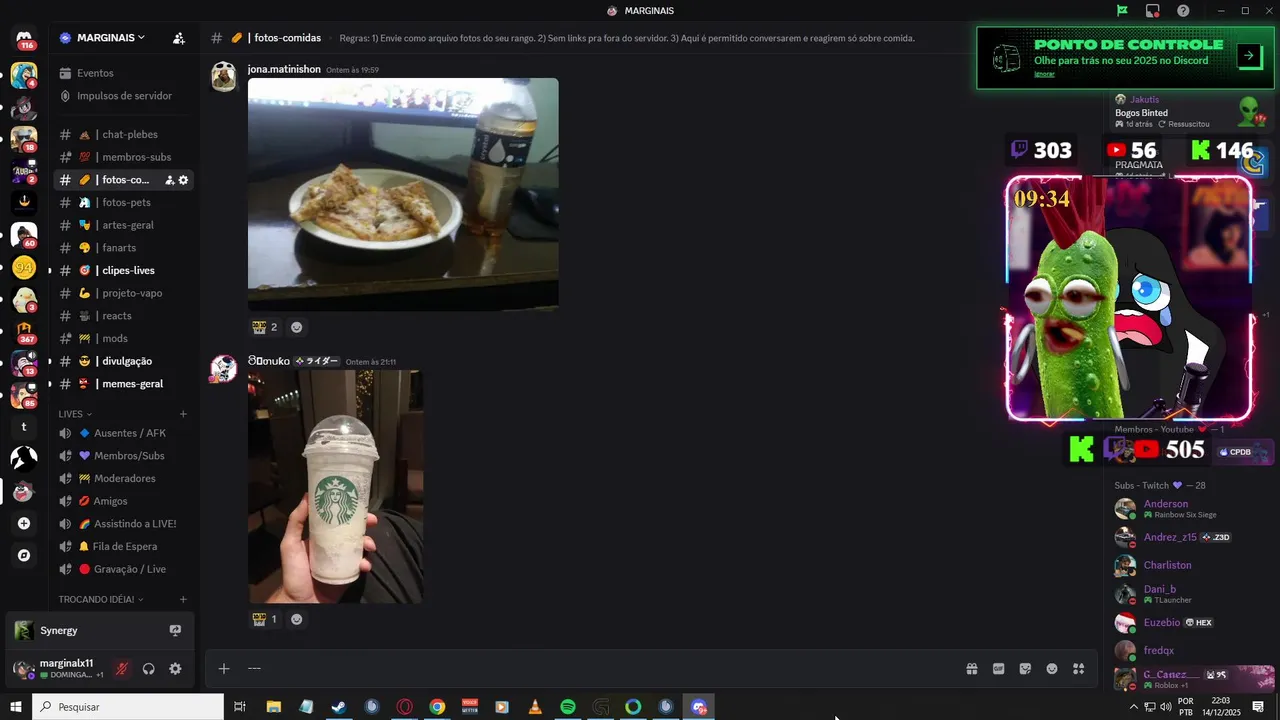This screenshot has height=720, width=1280.
Task: Click username jona.matinishon in chat
Action: tap(284, 69)
